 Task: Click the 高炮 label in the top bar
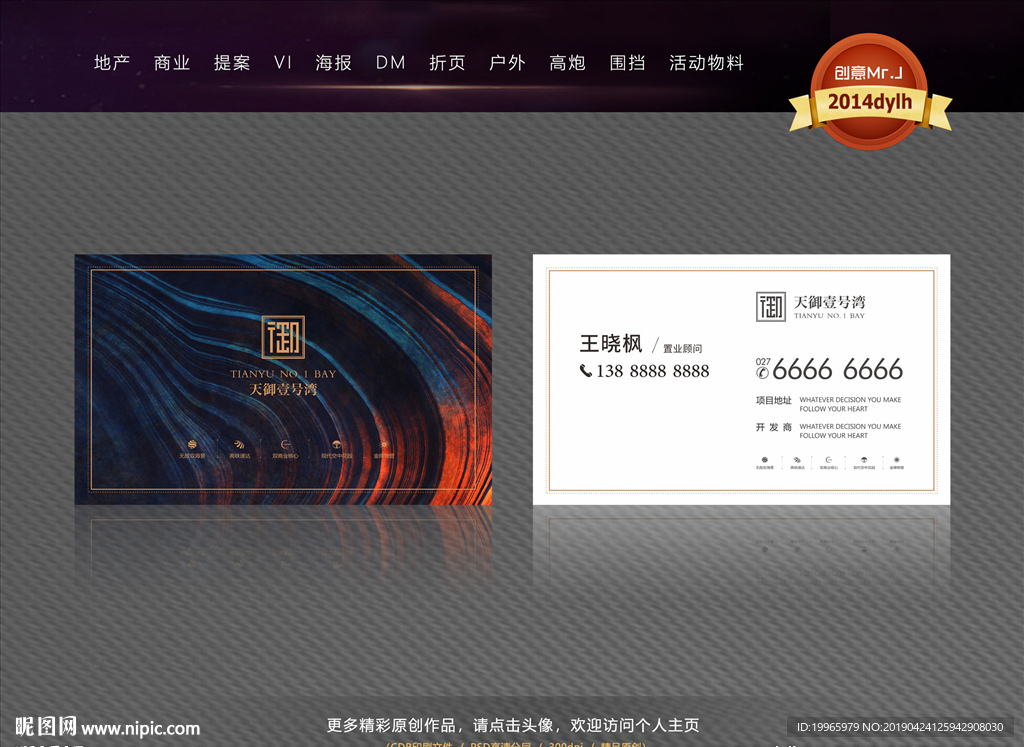(x=568, y=63)
